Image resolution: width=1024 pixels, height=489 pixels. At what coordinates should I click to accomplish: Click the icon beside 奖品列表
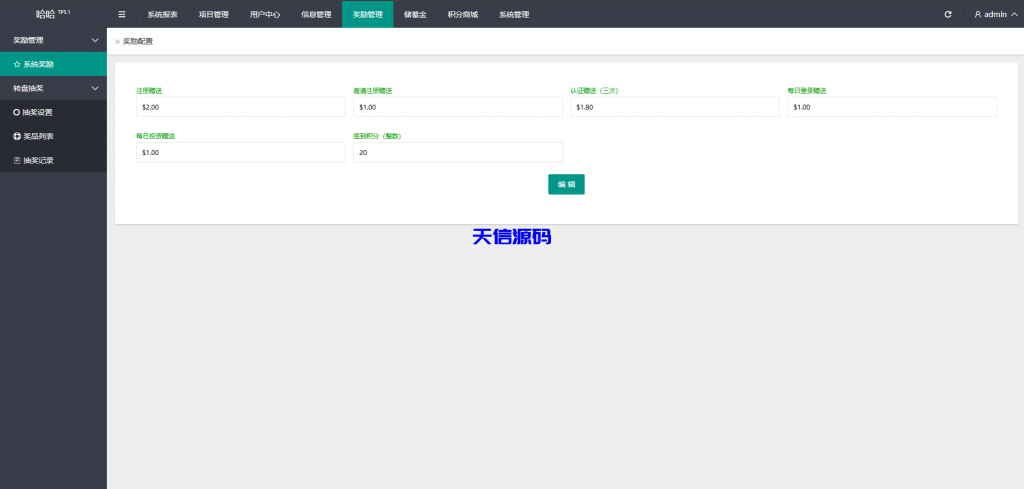tap(17, 136)
